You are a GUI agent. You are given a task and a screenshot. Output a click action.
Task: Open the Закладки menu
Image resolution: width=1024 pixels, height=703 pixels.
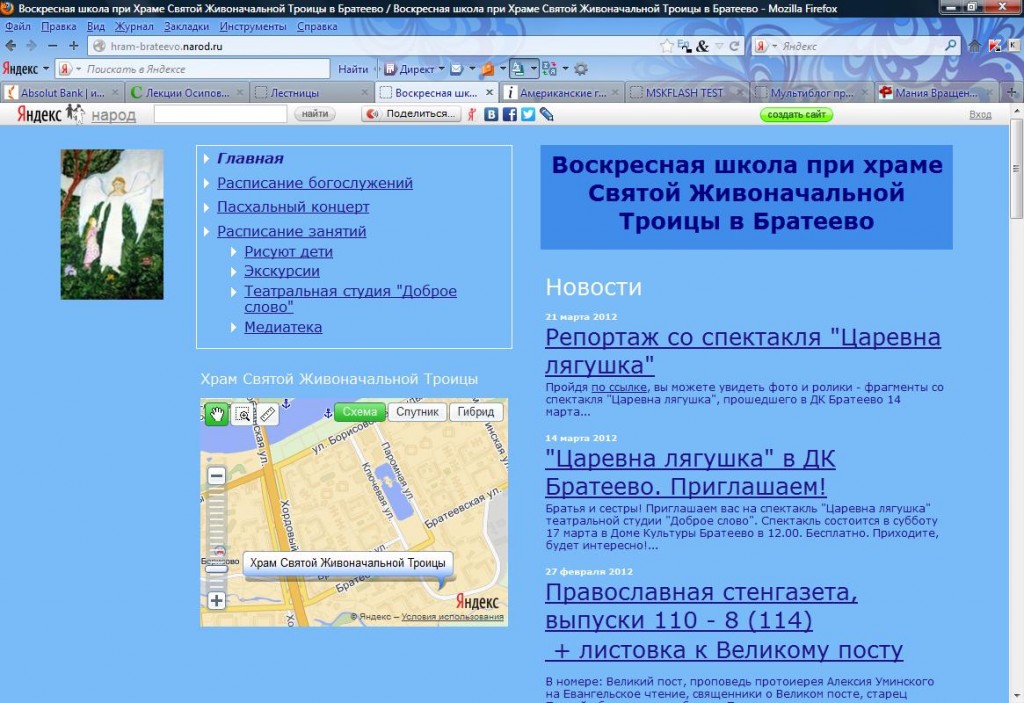coord(187,27)
